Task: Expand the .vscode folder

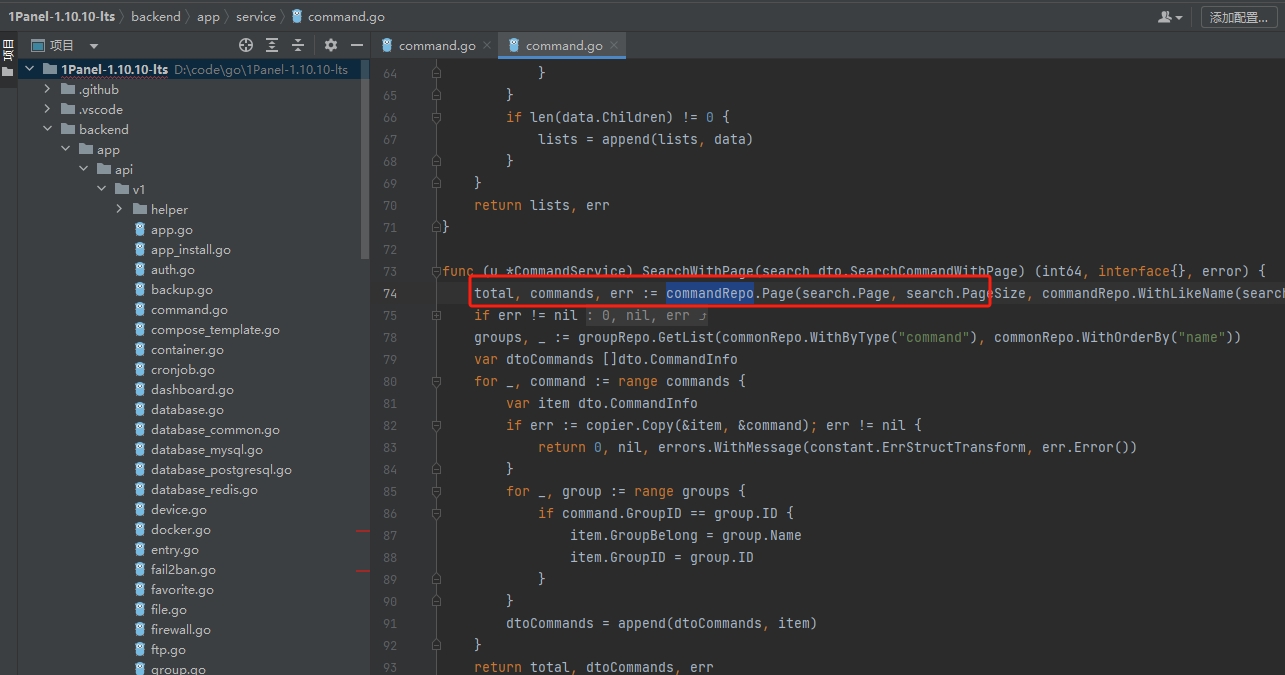Action: click(47, 109)
